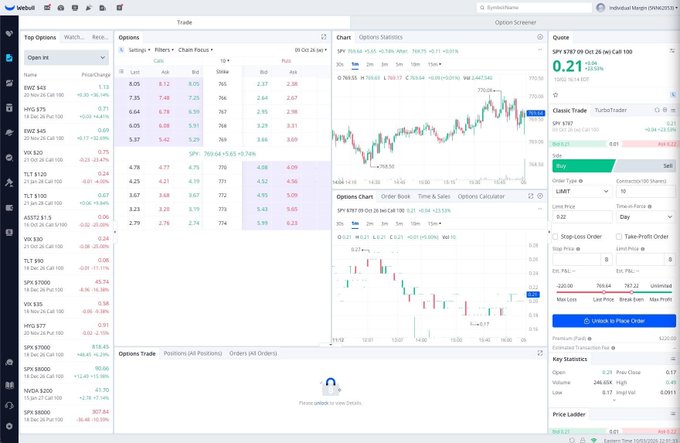Select the 10m interval in the Options Chart panel
Image resolution: width=680 pixels, height=443 pixels.
coord(415,224)
